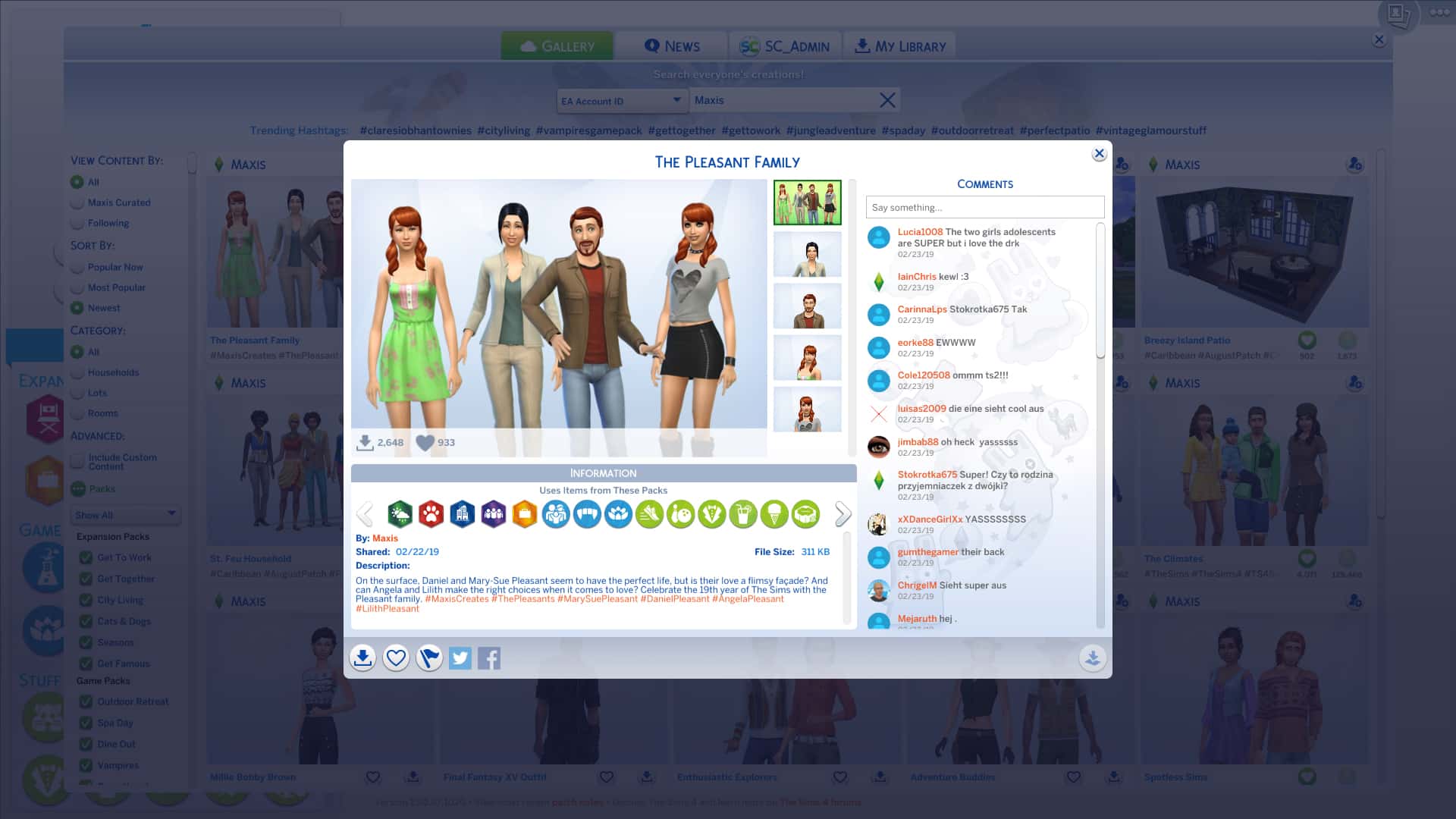Image resolution: width=1456 pixels, height=819 pixels.
Task: Sort gallery by Most Popular
Action: [77, 287]
